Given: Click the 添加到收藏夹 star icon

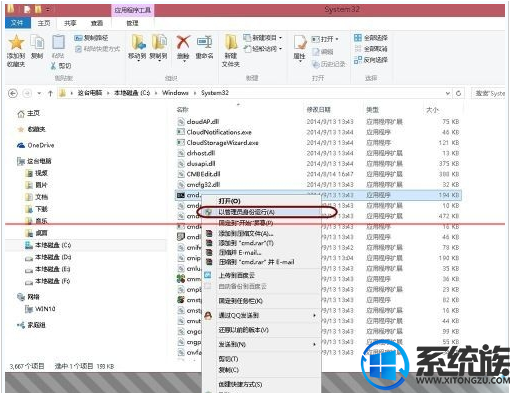Looking at the screenshot, I should 16,42.
